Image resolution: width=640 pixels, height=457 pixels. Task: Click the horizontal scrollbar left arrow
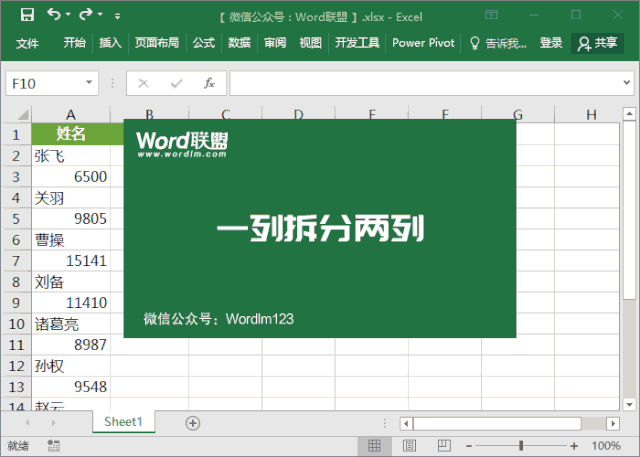point(406,424)
